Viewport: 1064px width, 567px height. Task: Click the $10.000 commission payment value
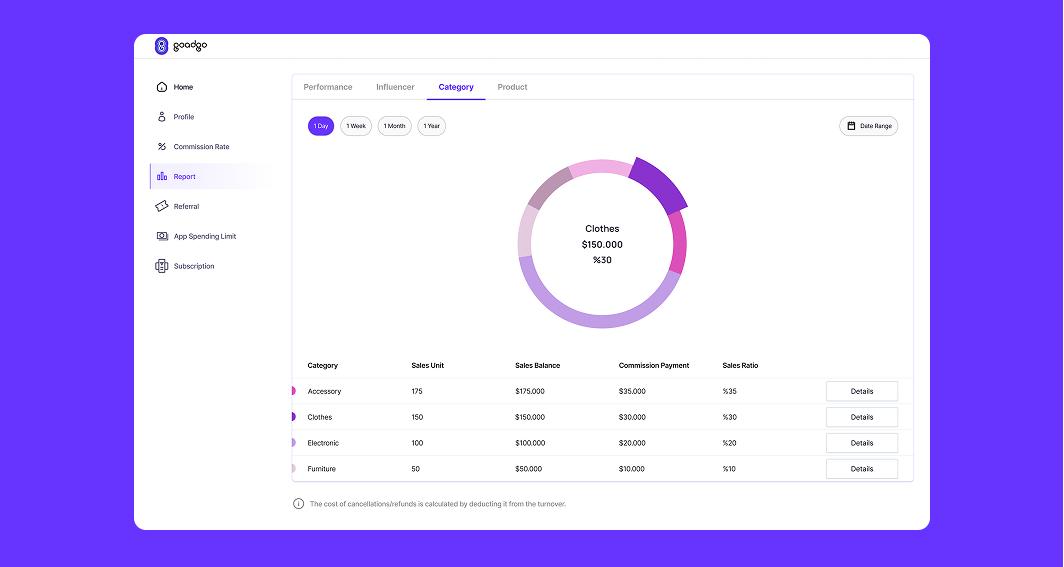(x=632, y=469)
